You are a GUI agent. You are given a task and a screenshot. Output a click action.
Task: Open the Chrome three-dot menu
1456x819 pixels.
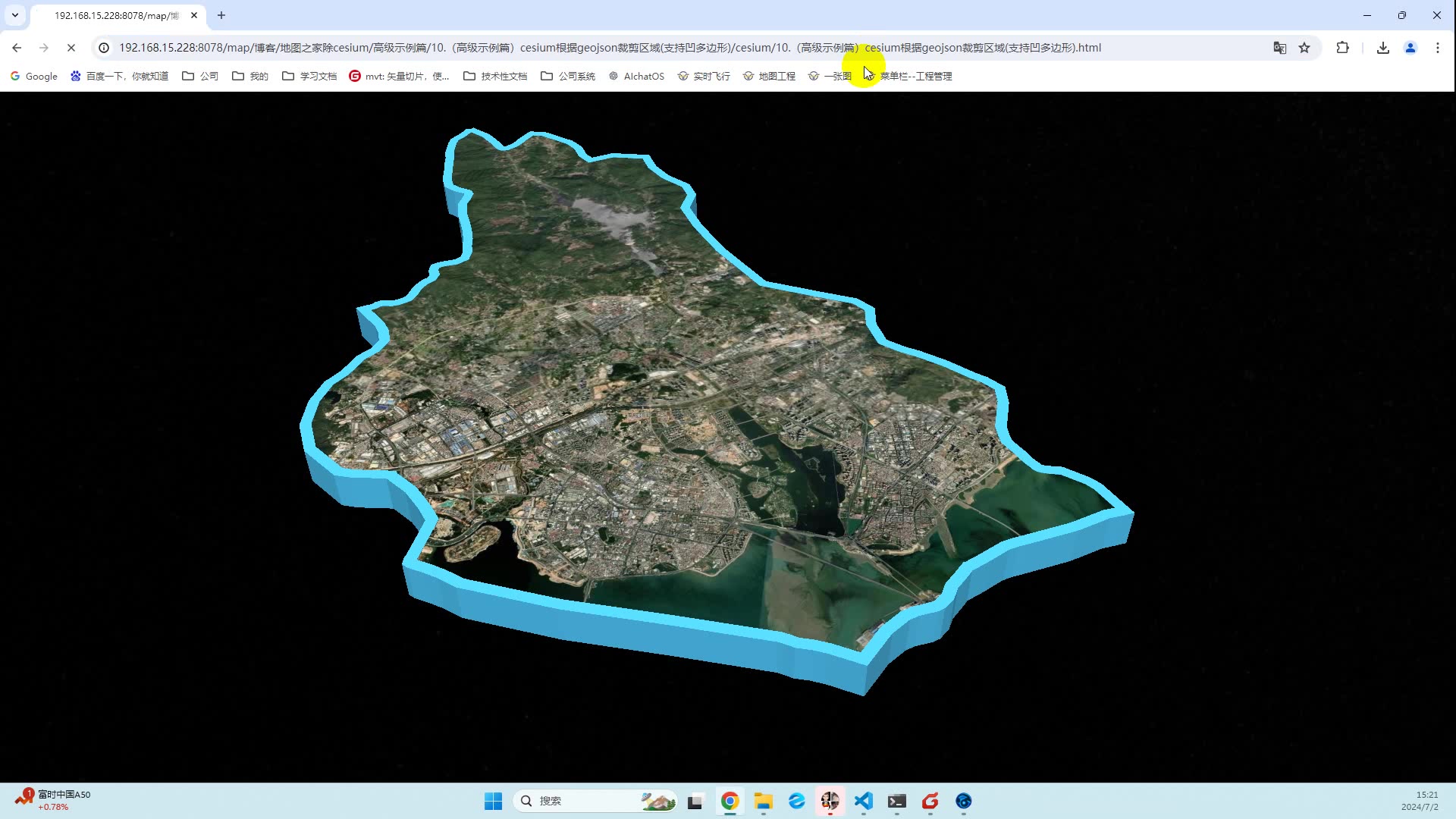pyautogui.click(x=1437, y=48)
